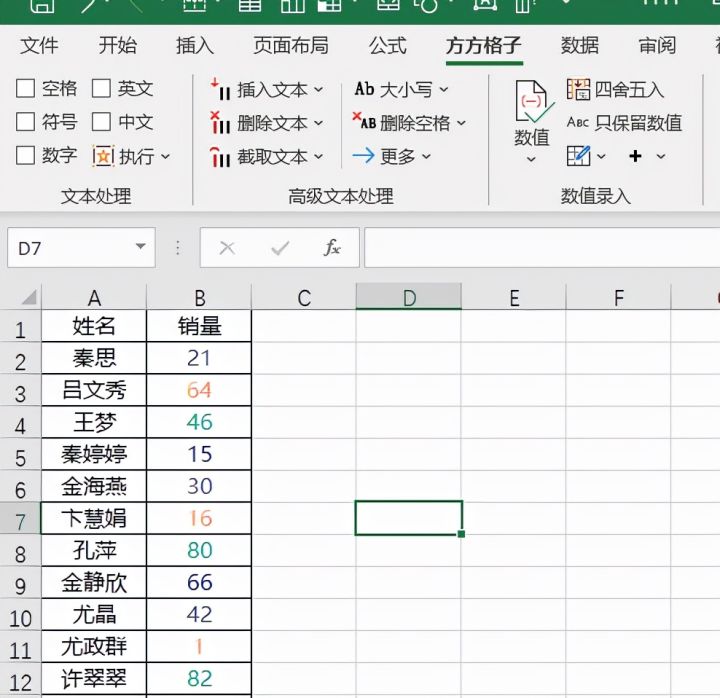The height and width of the screenshot is (698, 720).
Task: Click the 执行 star icon
Action: (103, 156)
